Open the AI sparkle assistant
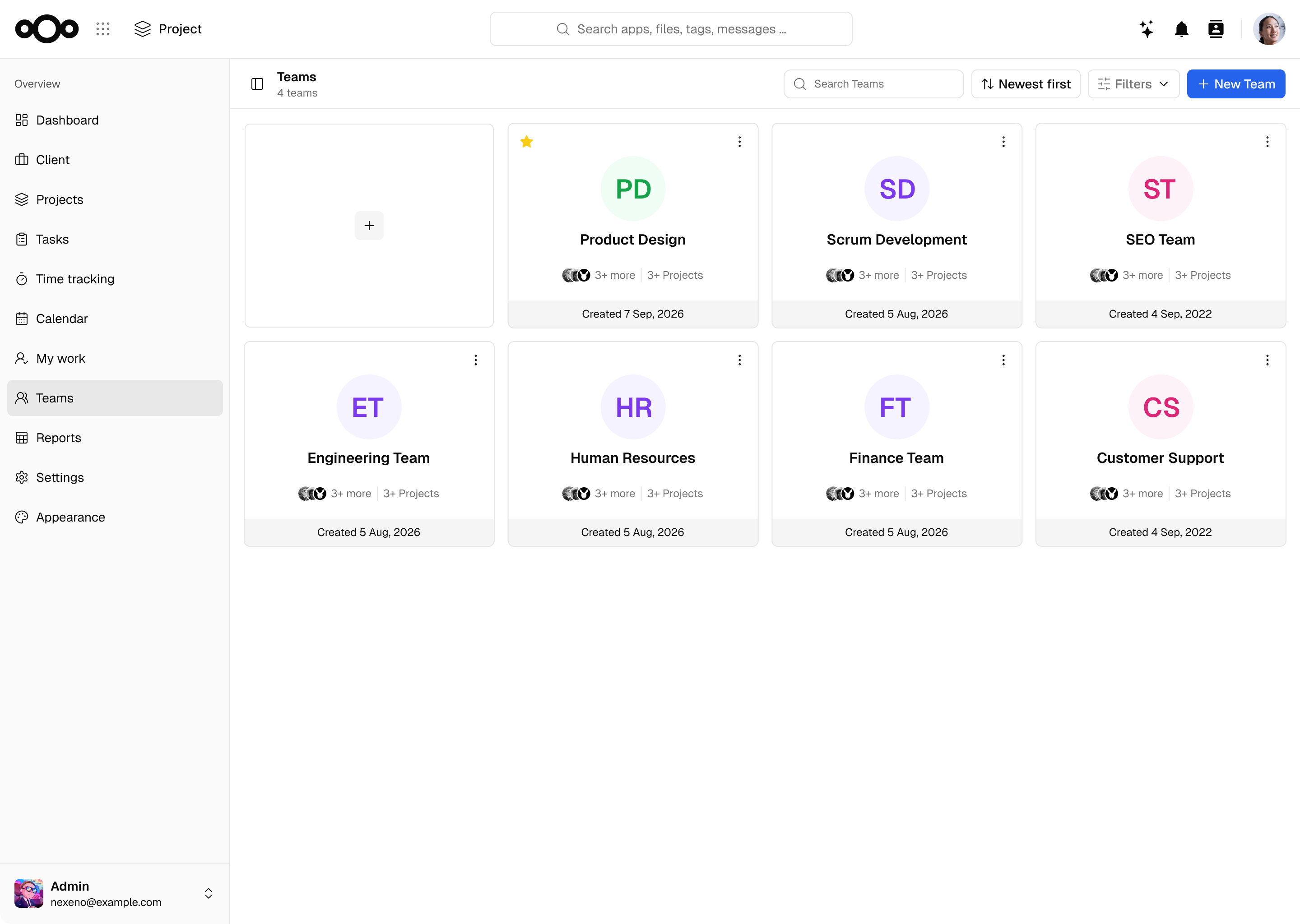The height and width of the screenshot is (924, 1300). point(1147,29)
